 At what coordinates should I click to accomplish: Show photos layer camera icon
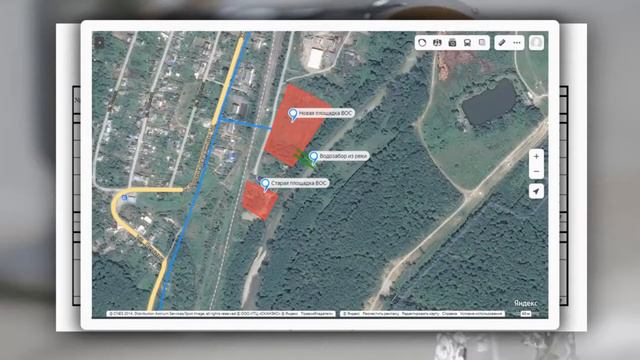[x=452, y=43]
